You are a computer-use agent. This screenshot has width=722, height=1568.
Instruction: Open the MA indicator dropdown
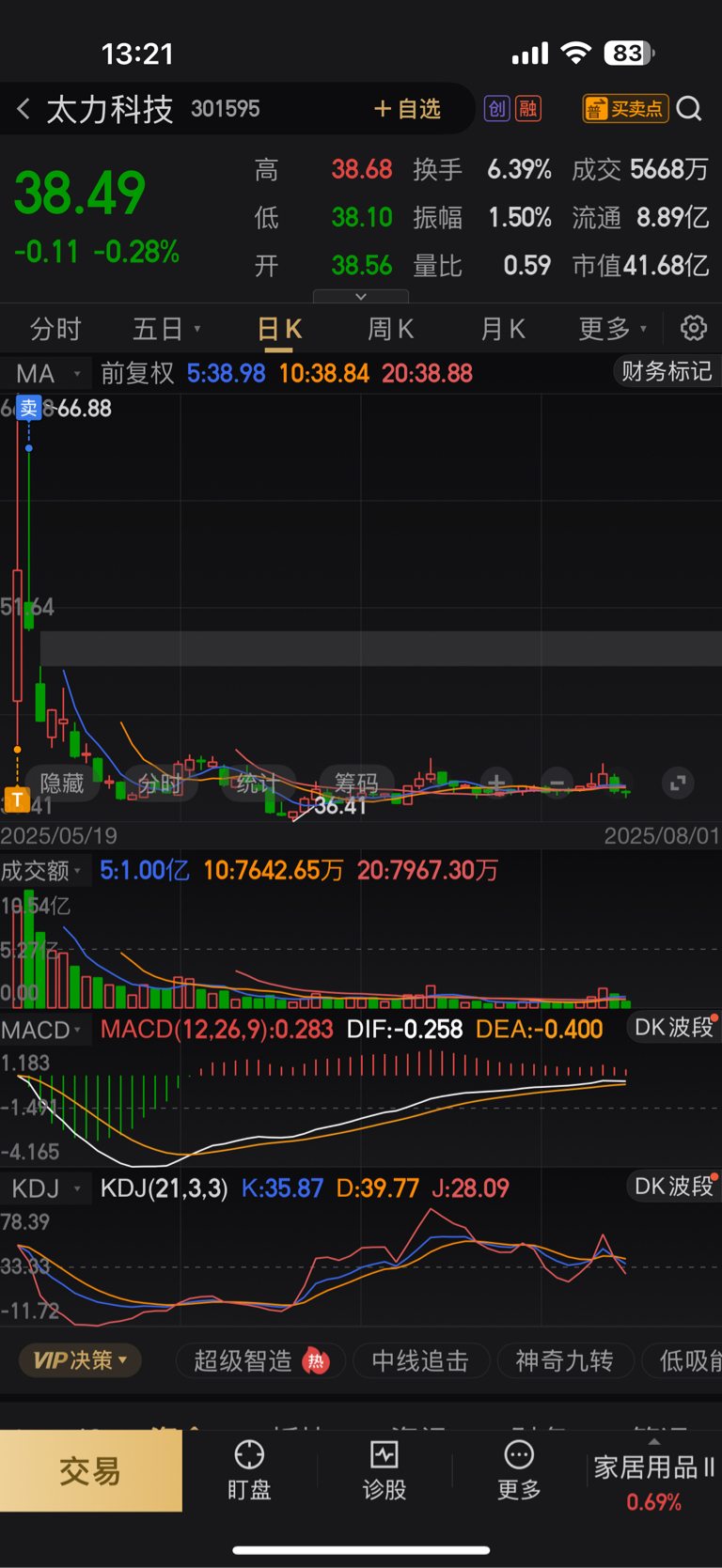45,373
